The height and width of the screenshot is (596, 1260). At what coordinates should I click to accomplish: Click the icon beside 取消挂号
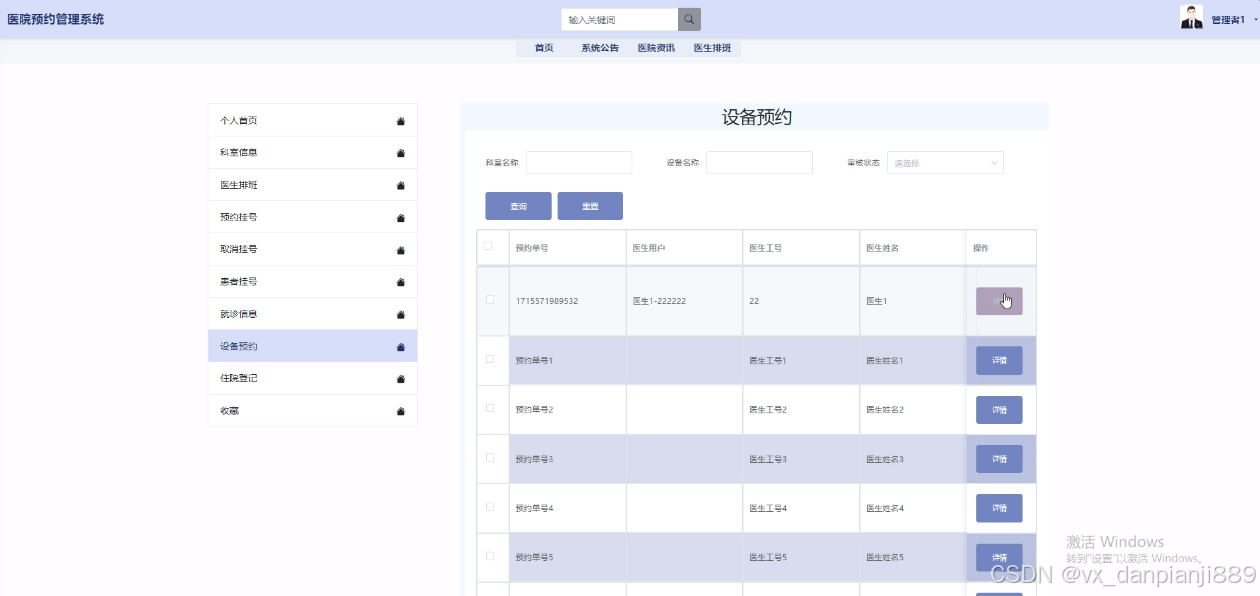401,250
